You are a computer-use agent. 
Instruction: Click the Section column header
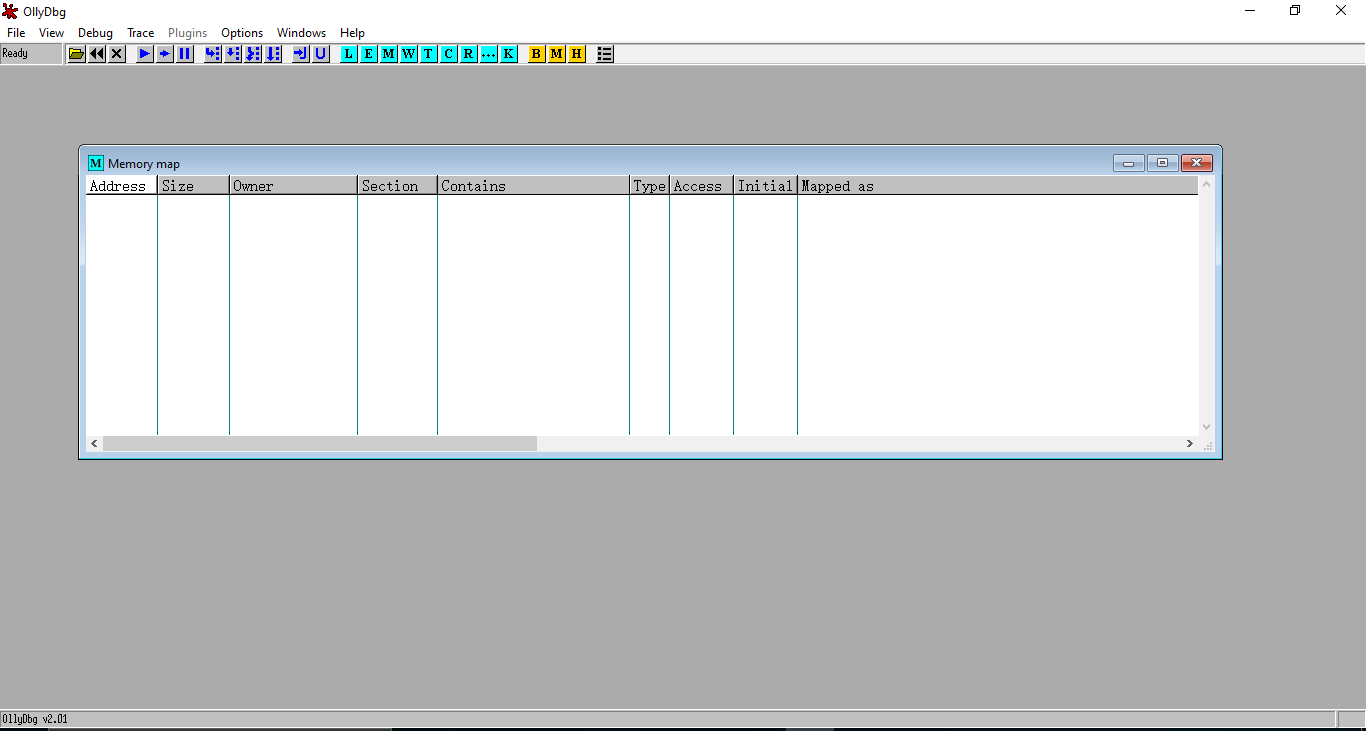click(x=397, y=186)
